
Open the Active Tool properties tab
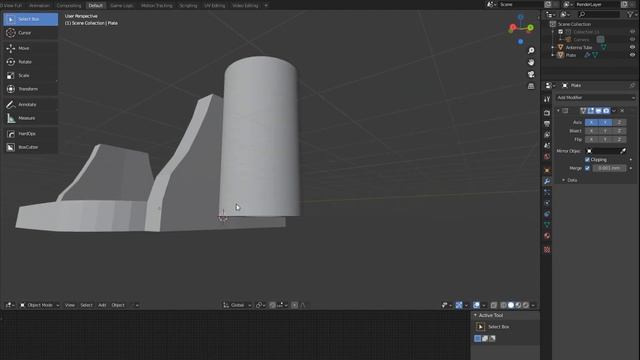tap(547, 99)
